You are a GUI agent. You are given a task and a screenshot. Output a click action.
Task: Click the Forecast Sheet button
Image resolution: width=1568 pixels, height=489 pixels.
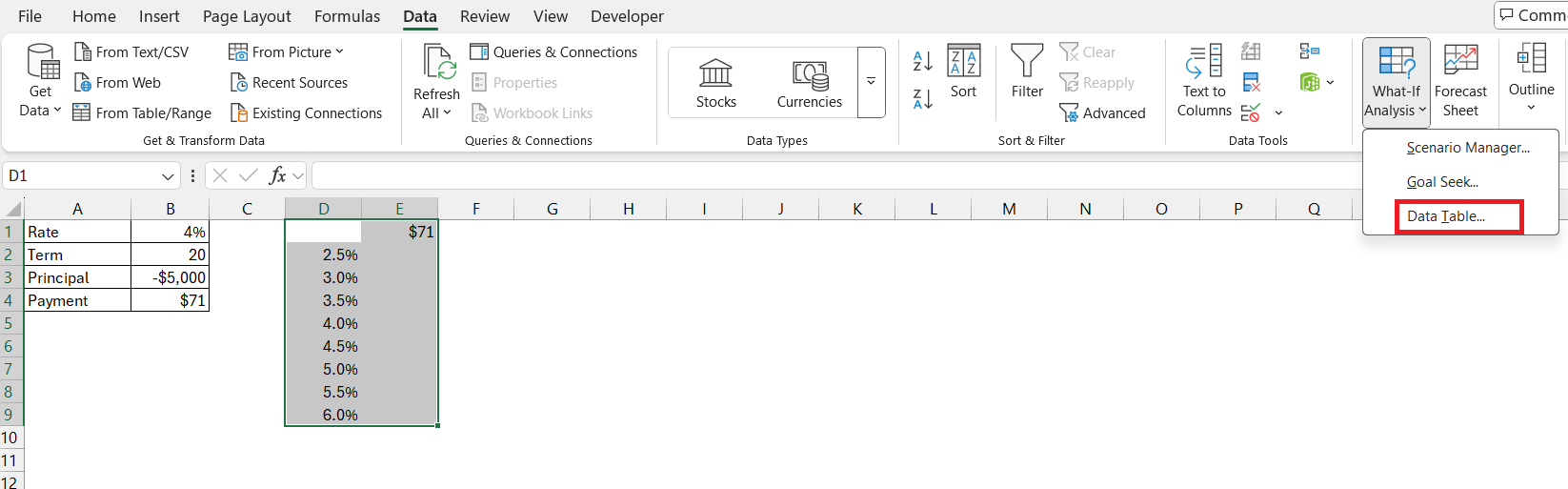point(1460,81)
